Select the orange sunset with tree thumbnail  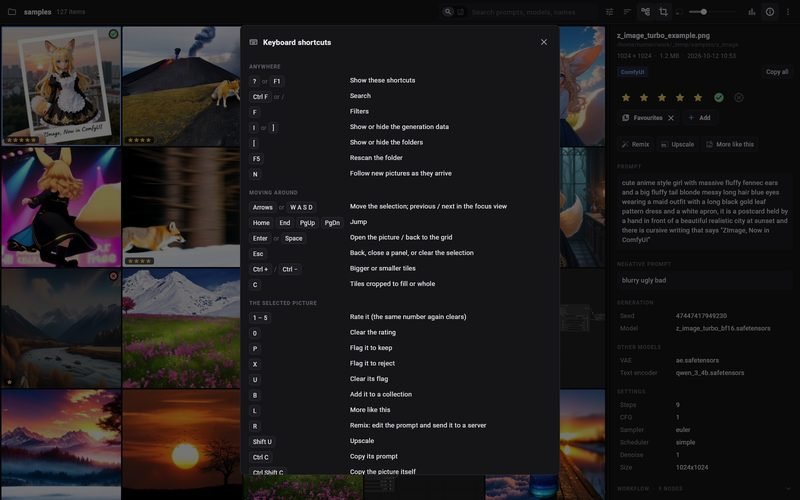[x=181, y=444]
